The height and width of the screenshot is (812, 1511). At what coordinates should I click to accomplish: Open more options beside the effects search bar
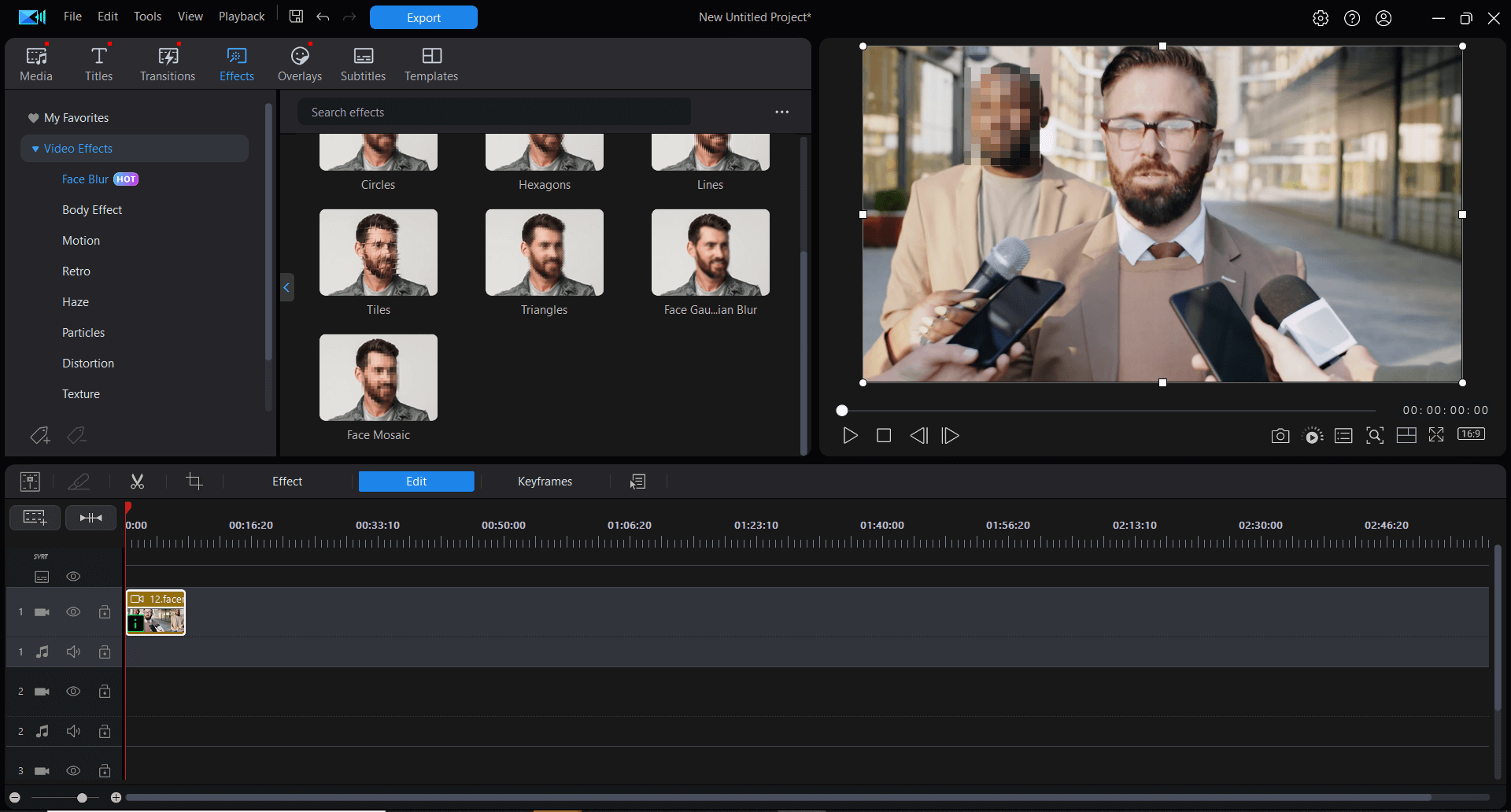click(781, 112)
